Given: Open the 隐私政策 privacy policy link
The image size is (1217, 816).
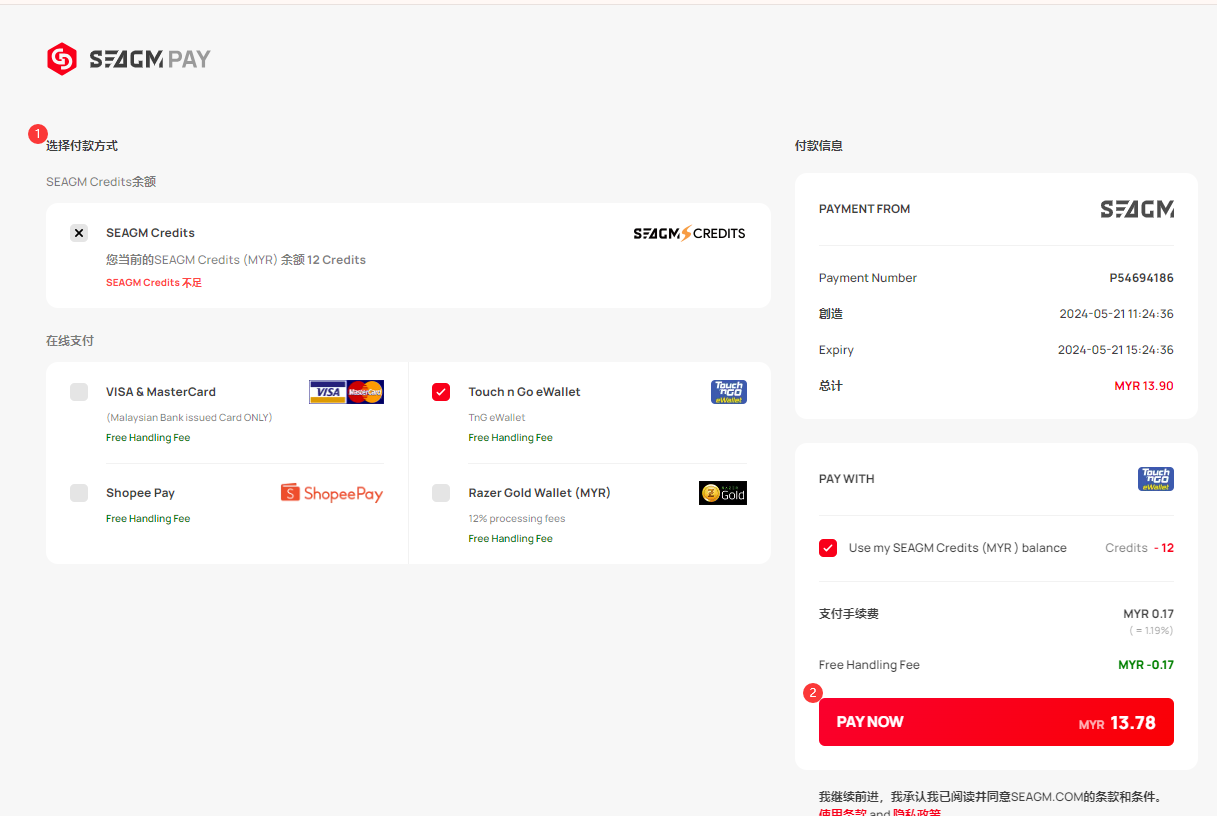Looking at the screenshot, I should [x=916, y=812].
